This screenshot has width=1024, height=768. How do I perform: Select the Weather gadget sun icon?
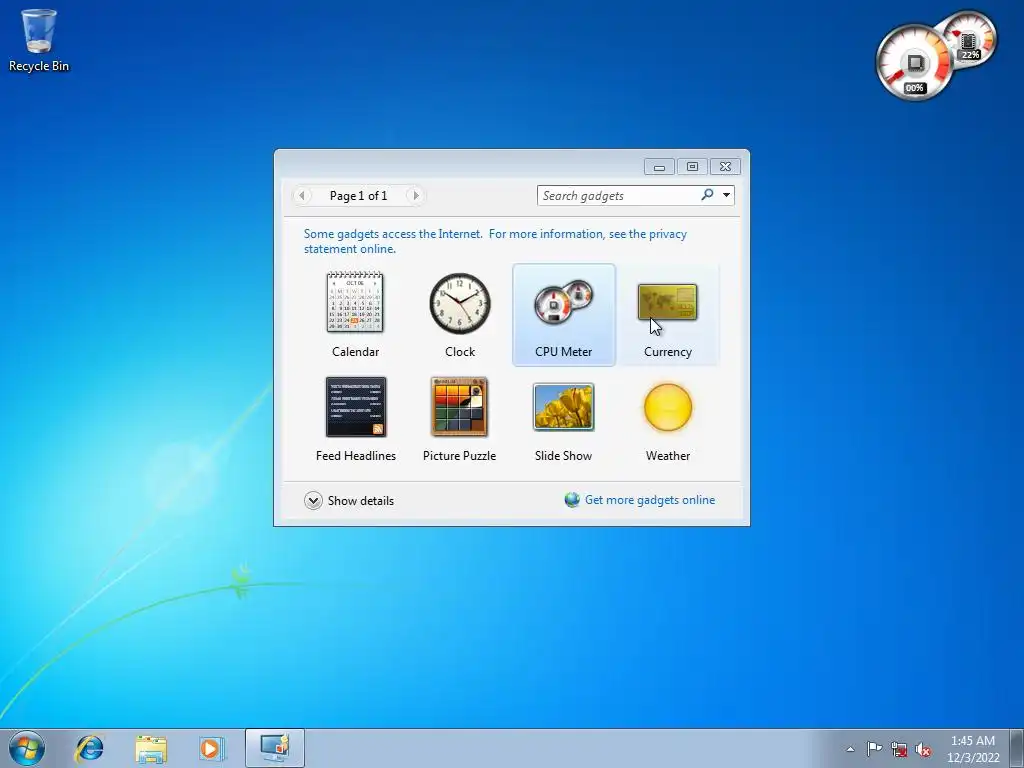pyautogui.click(x=667, y=408)
